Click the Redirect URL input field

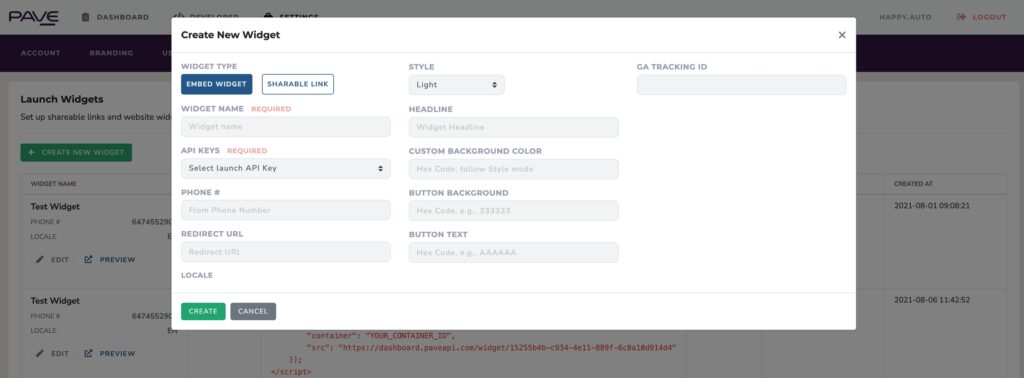pyautogui.click(x=285, y=252)
